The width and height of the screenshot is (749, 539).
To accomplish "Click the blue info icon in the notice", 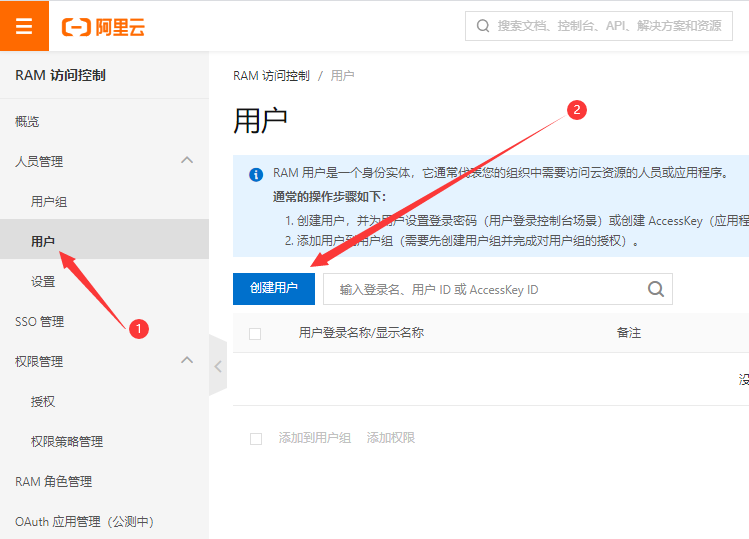I will pyautogui.click(x=256, y=174).
